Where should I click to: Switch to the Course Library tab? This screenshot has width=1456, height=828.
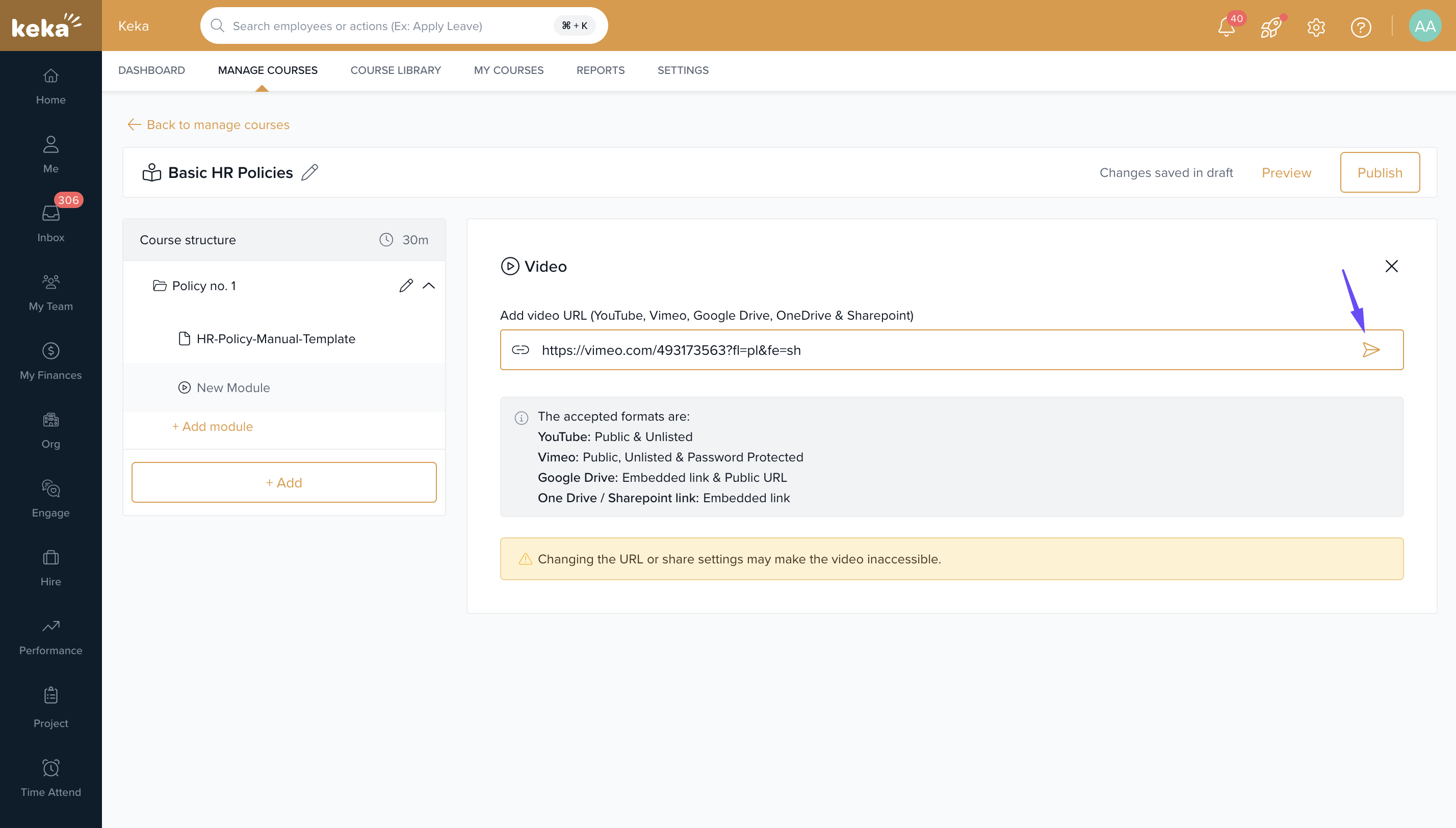point(395,70)
